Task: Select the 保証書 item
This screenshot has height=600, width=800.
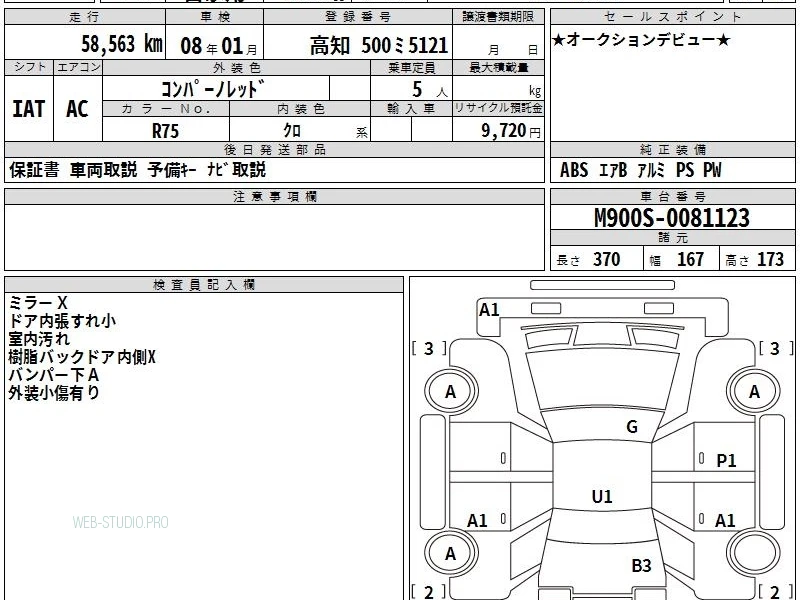Action: pos(34,169)
